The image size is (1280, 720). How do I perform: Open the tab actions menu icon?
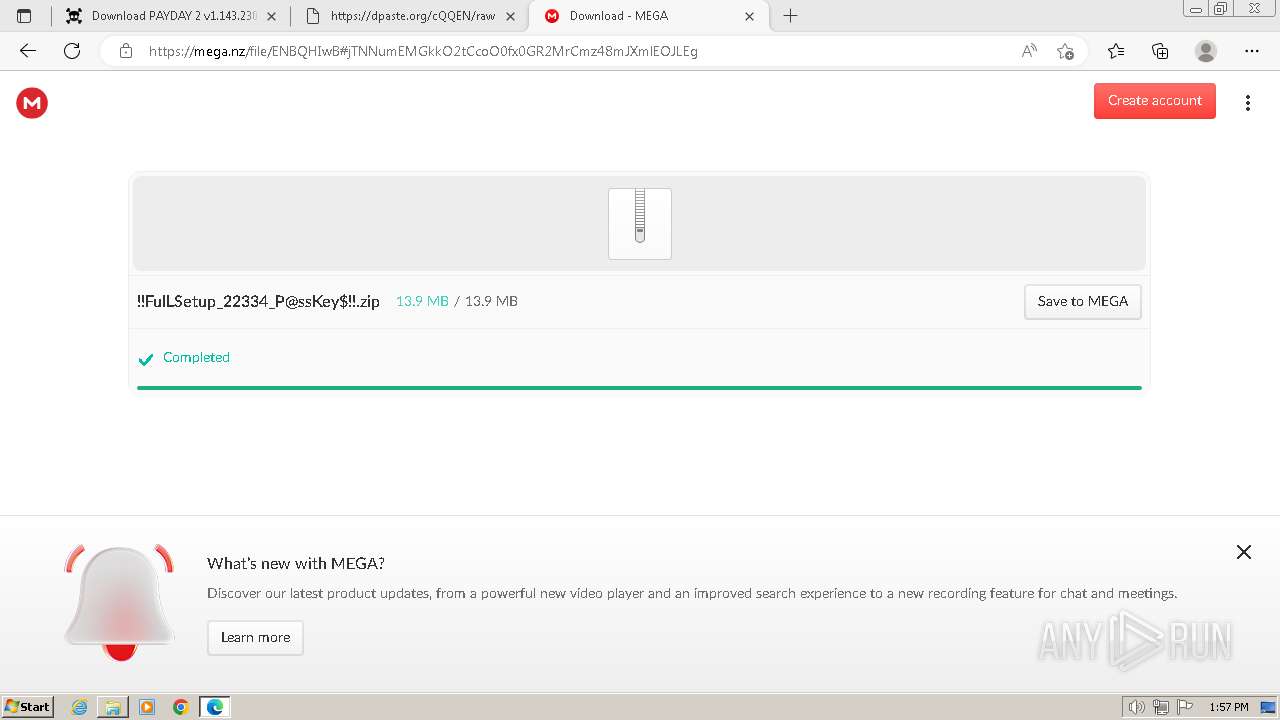point(24,16)
